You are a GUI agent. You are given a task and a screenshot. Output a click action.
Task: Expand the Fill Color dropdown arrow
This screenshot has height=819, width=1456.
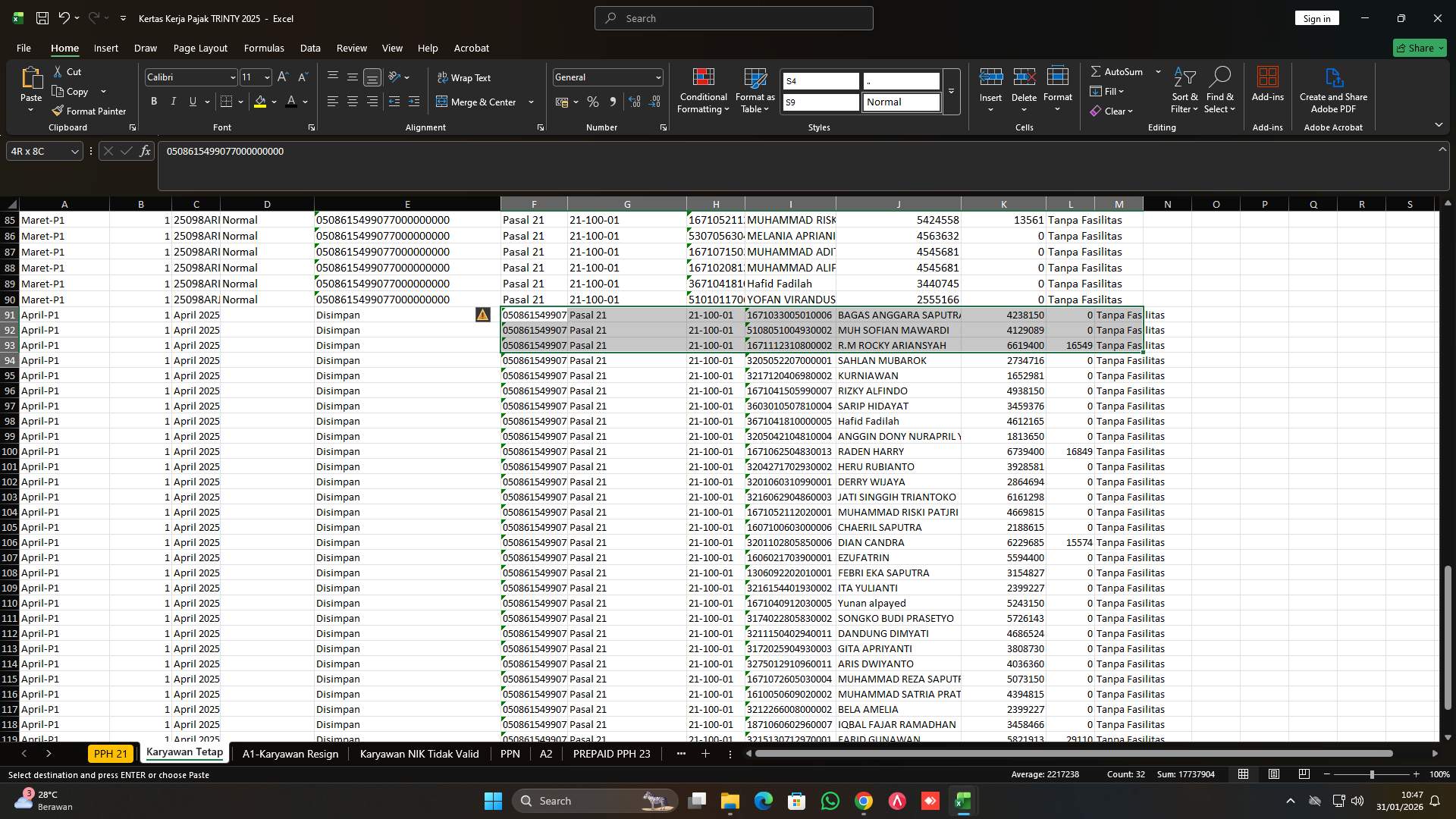(x=273, y=101)
